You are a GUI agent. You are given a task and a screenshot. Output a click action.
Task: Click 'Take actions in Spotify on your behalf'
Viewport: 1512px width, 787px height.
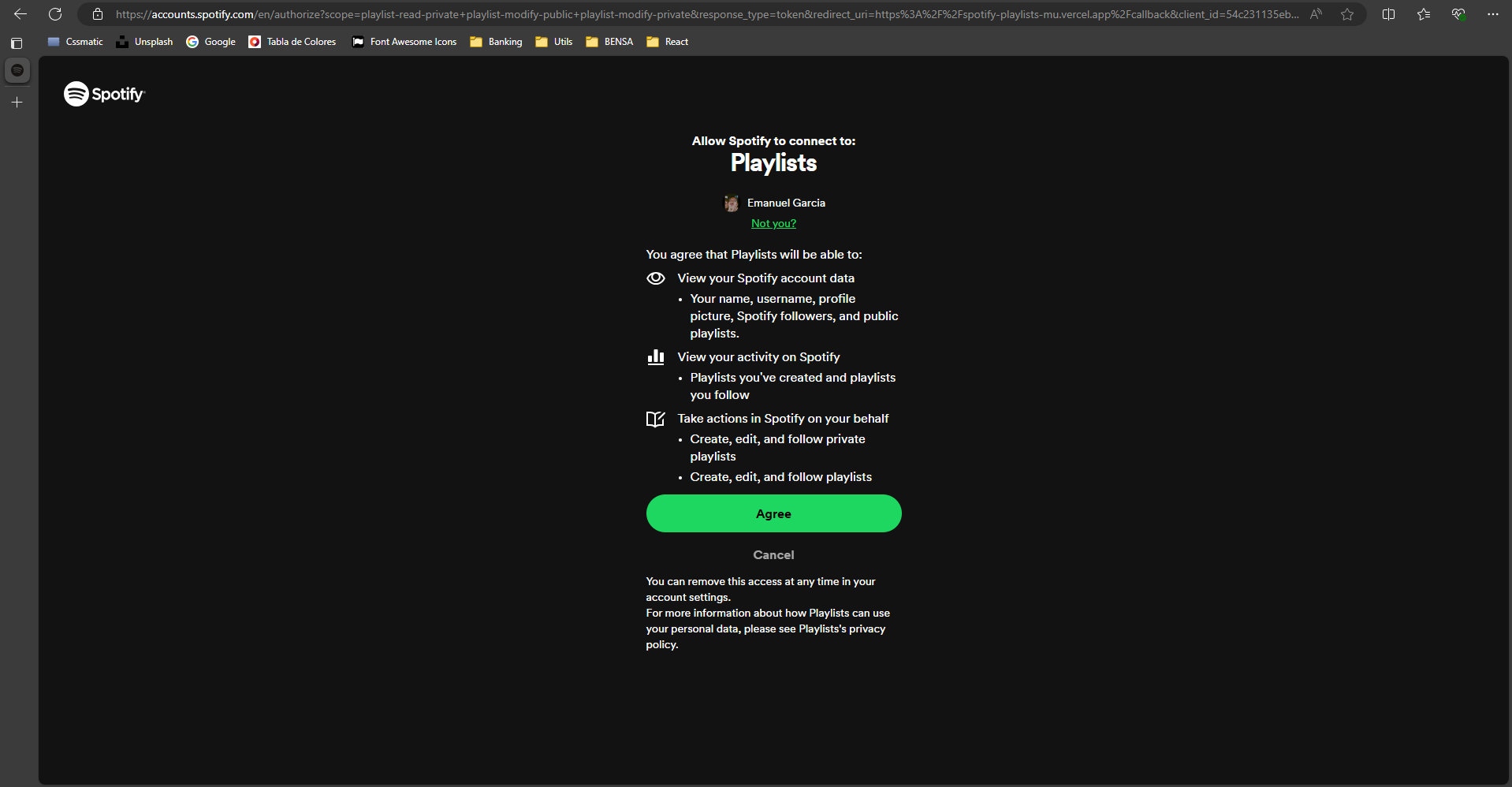783,419
